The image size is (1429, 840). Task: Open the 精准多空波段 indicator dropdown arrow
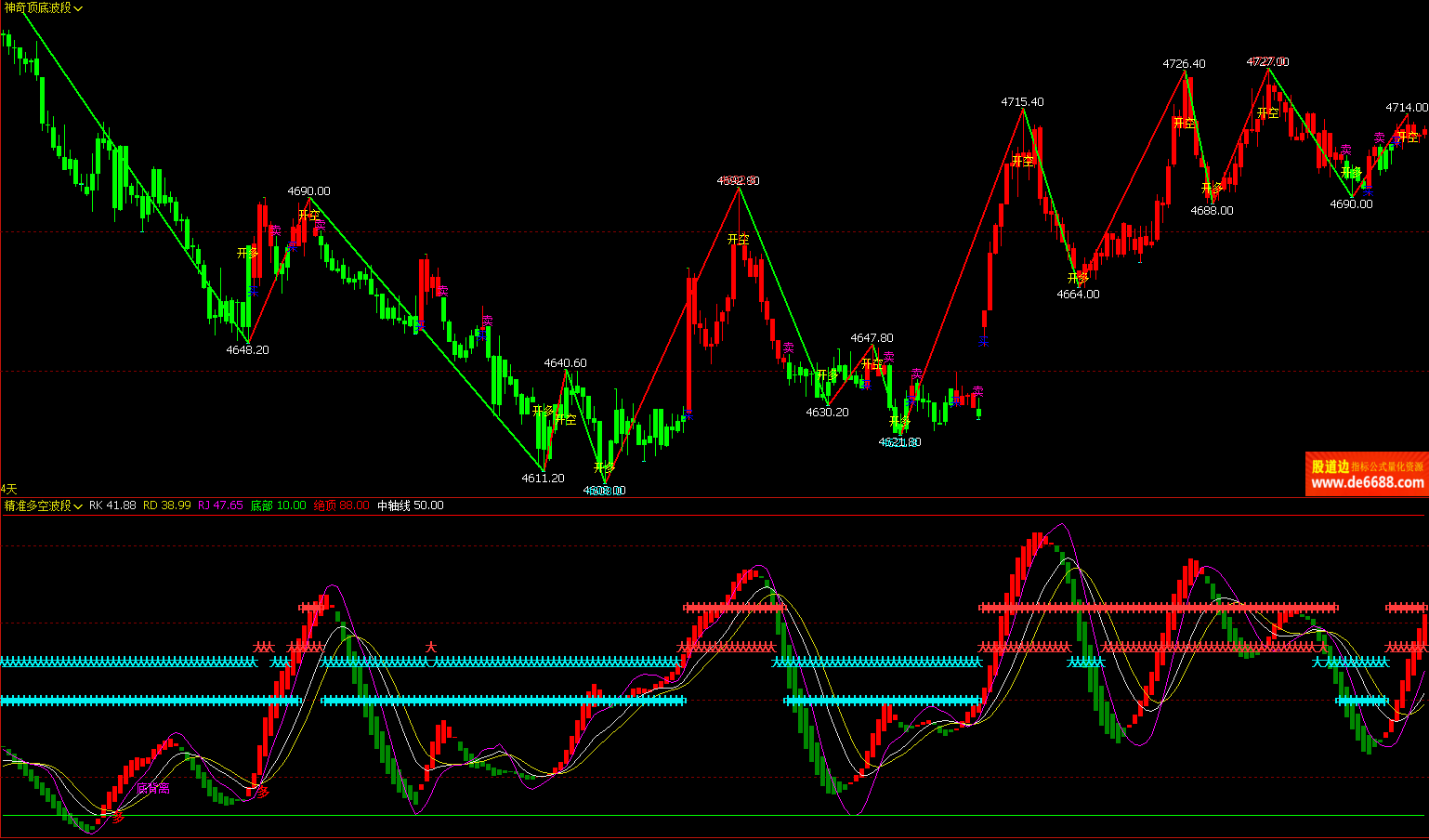coord(78,506)
